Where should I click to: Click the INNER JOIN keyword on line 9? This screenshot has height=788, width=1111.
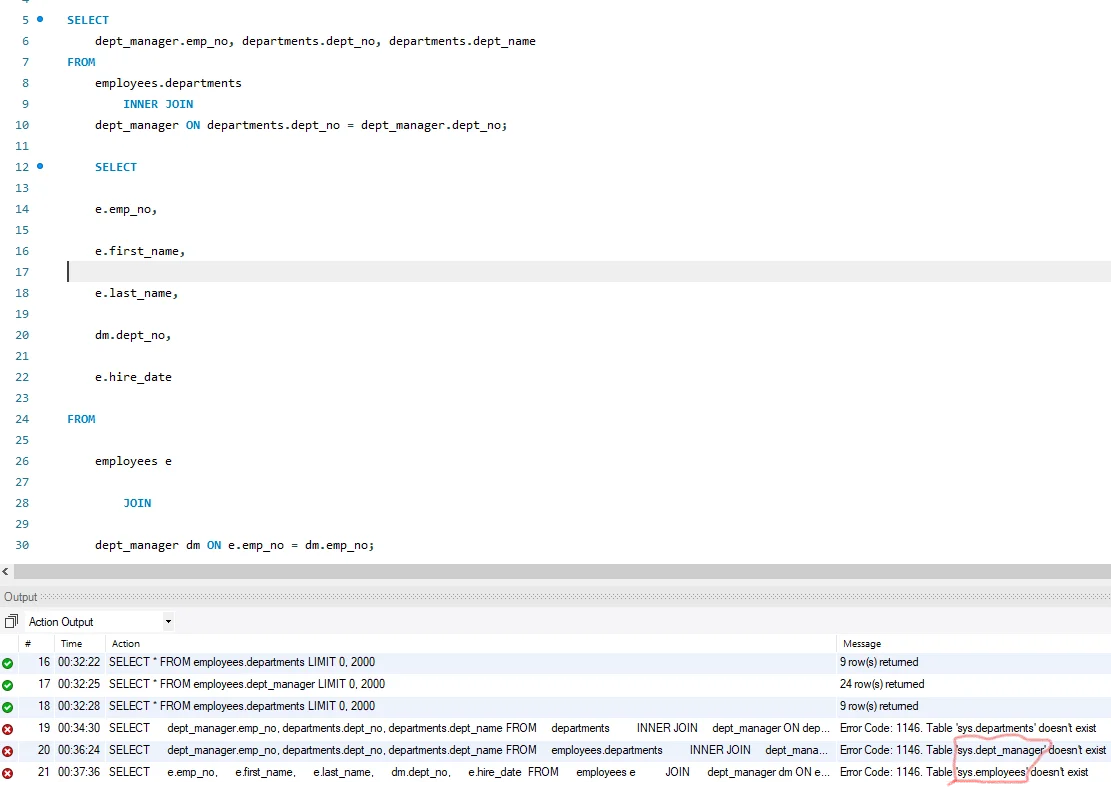158,104
